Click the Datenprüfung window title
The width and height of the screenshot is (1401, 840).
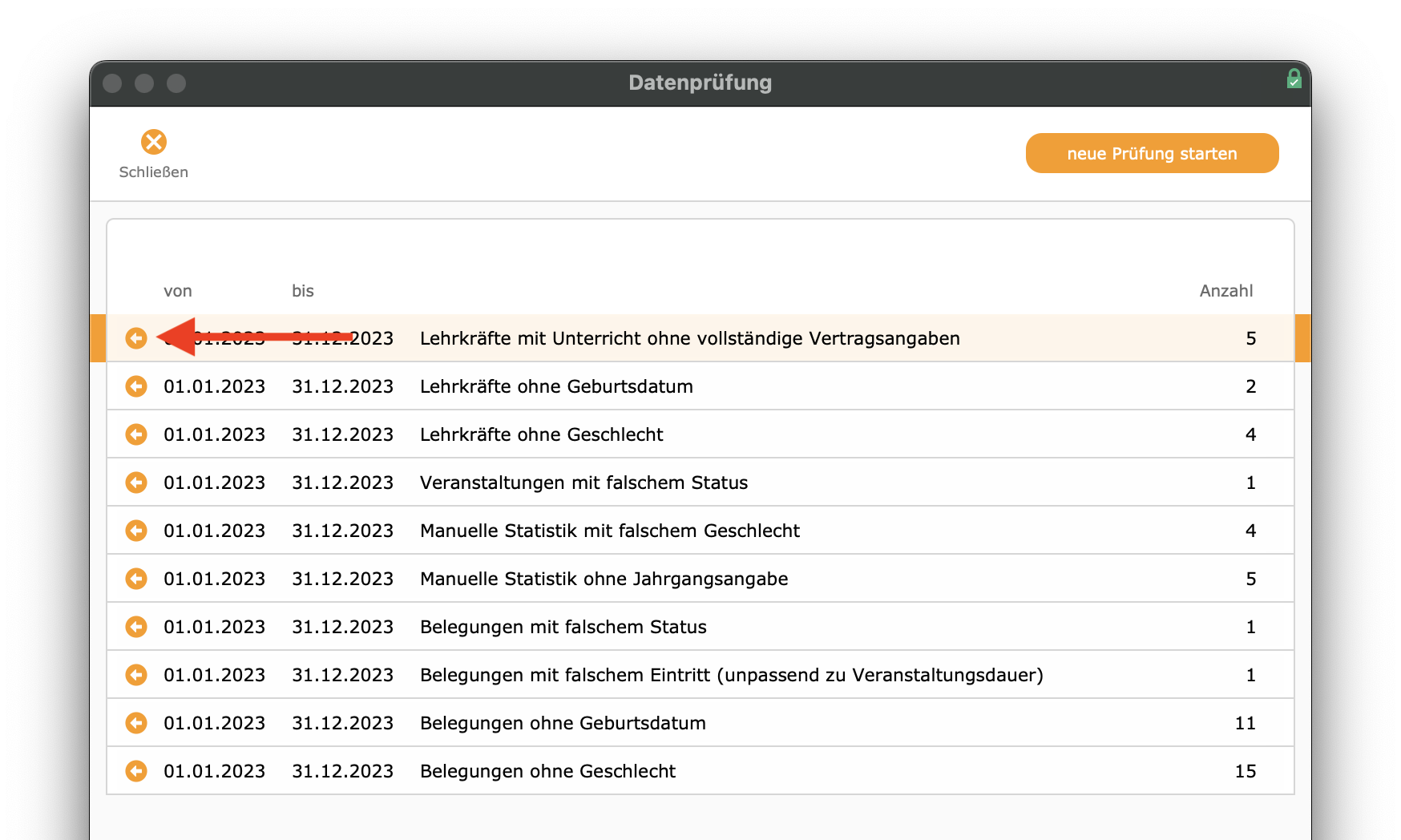(700, 83)
